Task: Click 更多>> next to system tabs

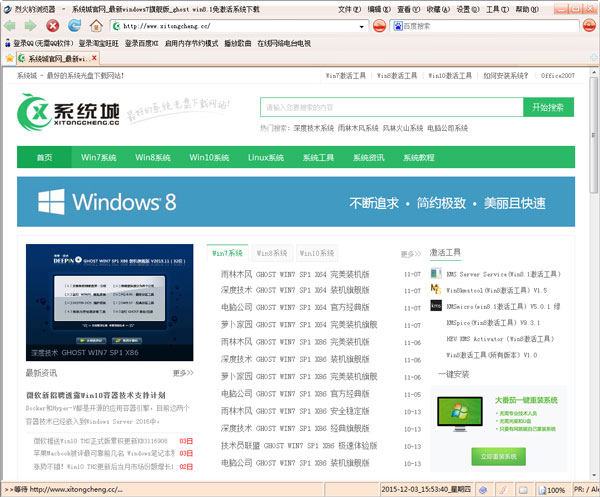Action: pyautogui.click(x=411, y=254)
